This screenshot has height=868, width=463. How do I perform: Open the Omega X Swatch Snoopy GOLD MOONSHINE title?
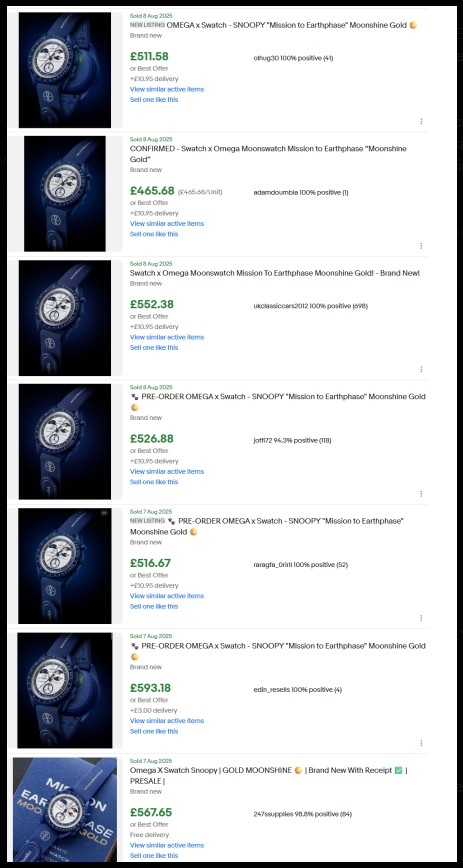pyautogui.click(x=269, y=776)
